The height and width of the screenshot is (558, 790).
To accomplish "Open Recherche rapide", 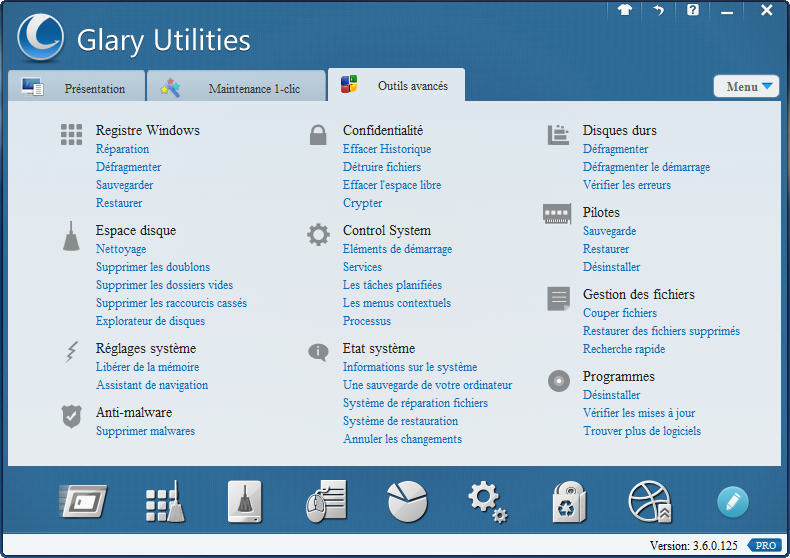I will click(x=624, y=349).
